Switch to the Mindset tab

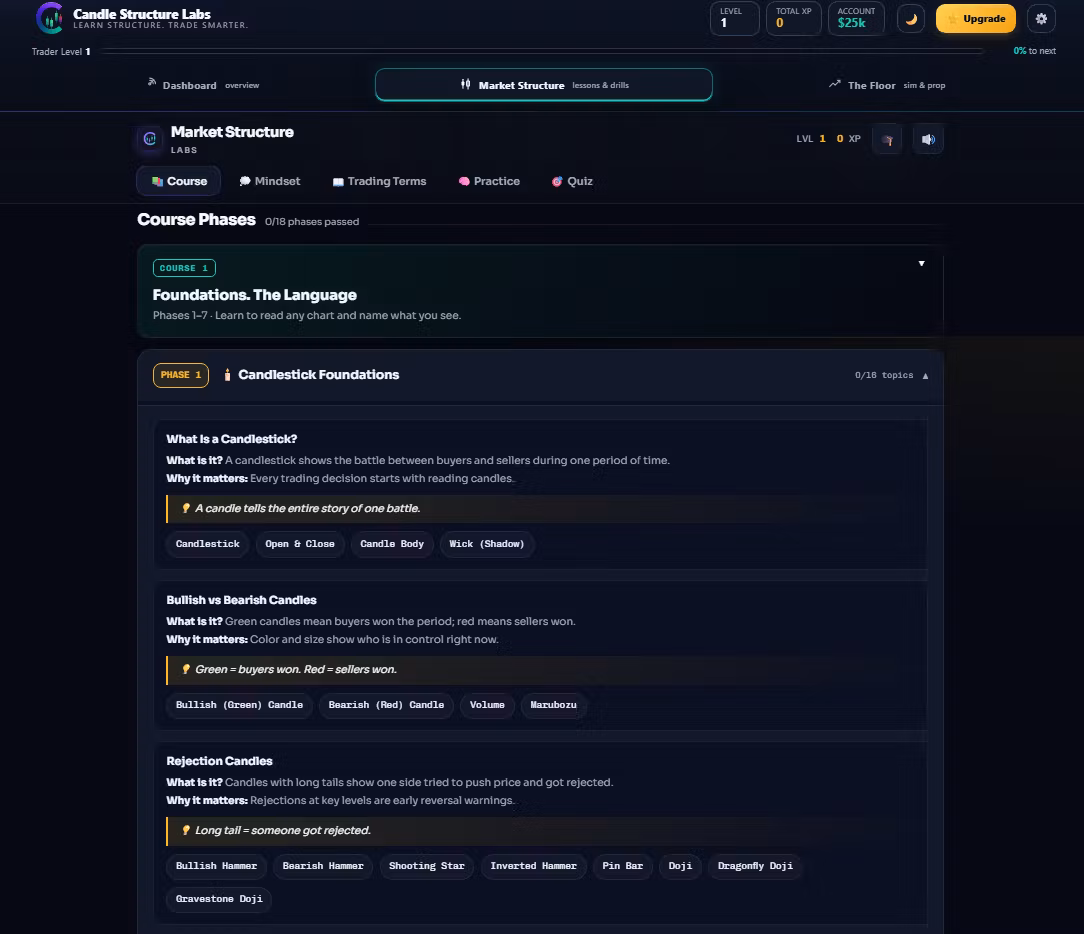pyautogui.click(x=270, y=181)
